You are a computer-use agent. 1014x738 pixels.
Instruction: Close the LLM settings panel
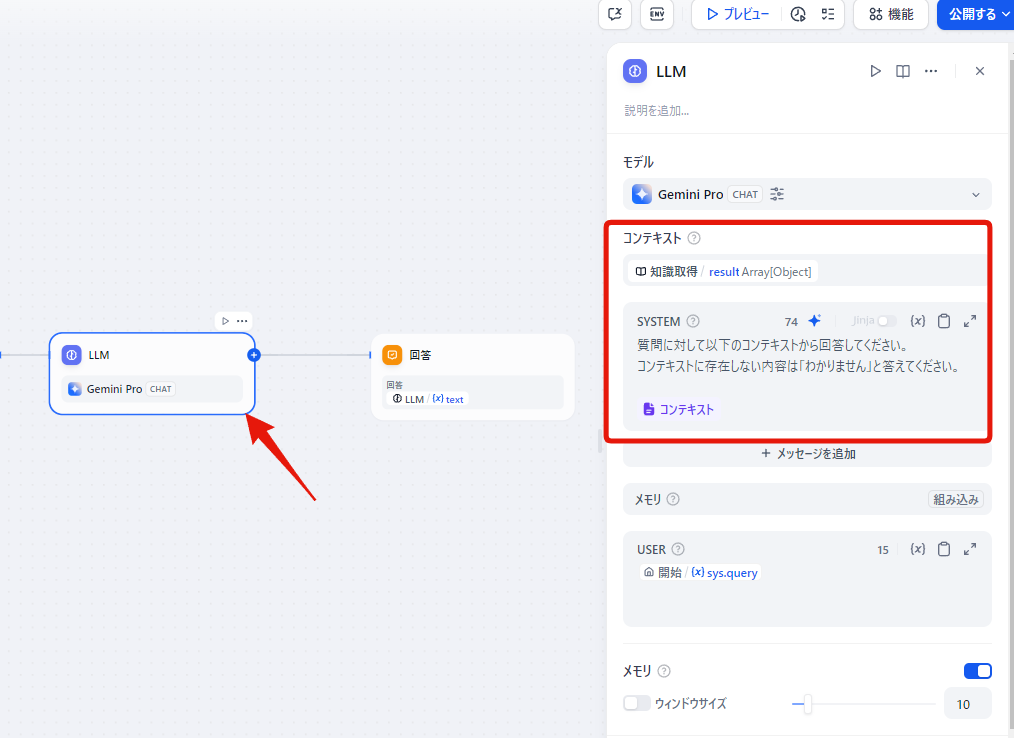point(980,71)
